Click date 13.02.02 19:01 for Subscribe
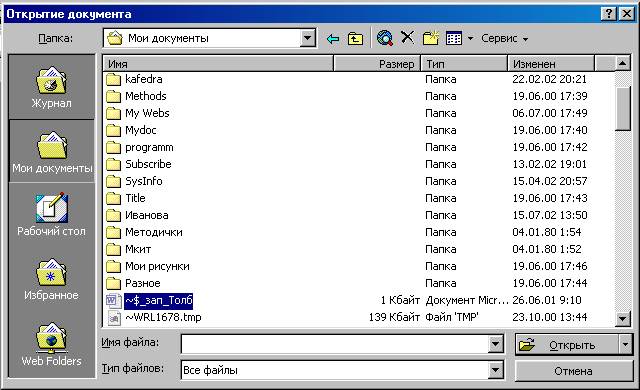 [549, 164]
